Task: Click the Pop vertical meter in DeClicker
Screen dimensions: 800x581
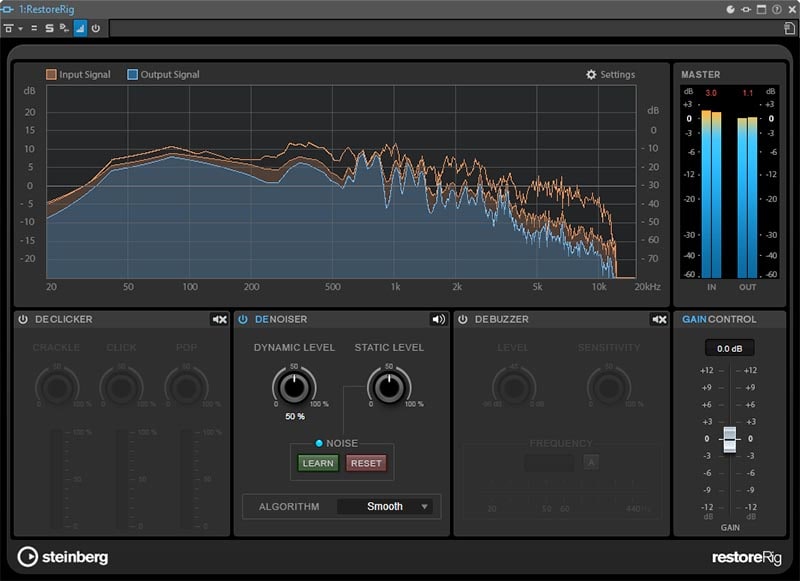Action: coord(187,479)
